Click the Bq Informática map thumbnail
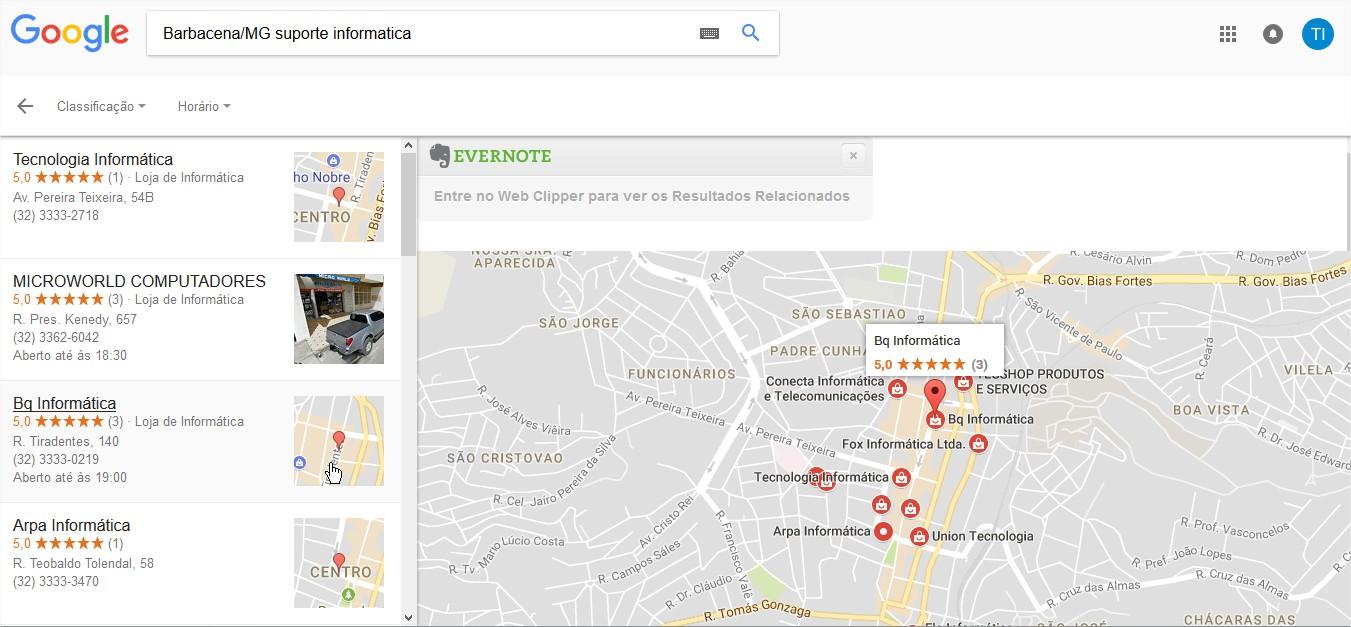Viewport: 1351px width, 627px height. (339, 441)
